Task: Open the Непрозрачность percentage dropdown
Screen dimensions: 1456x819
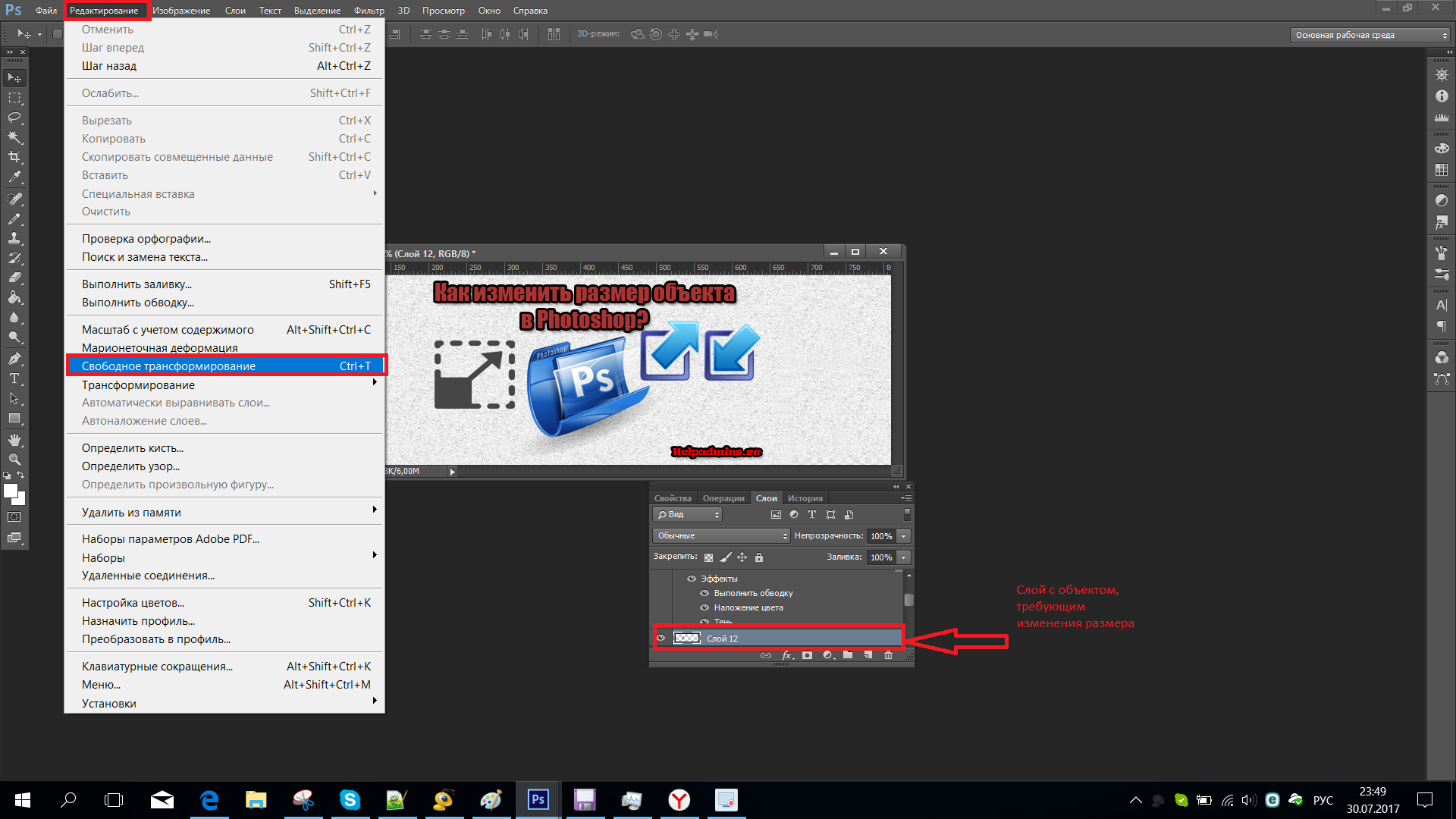Action: (x=902, y=535)
